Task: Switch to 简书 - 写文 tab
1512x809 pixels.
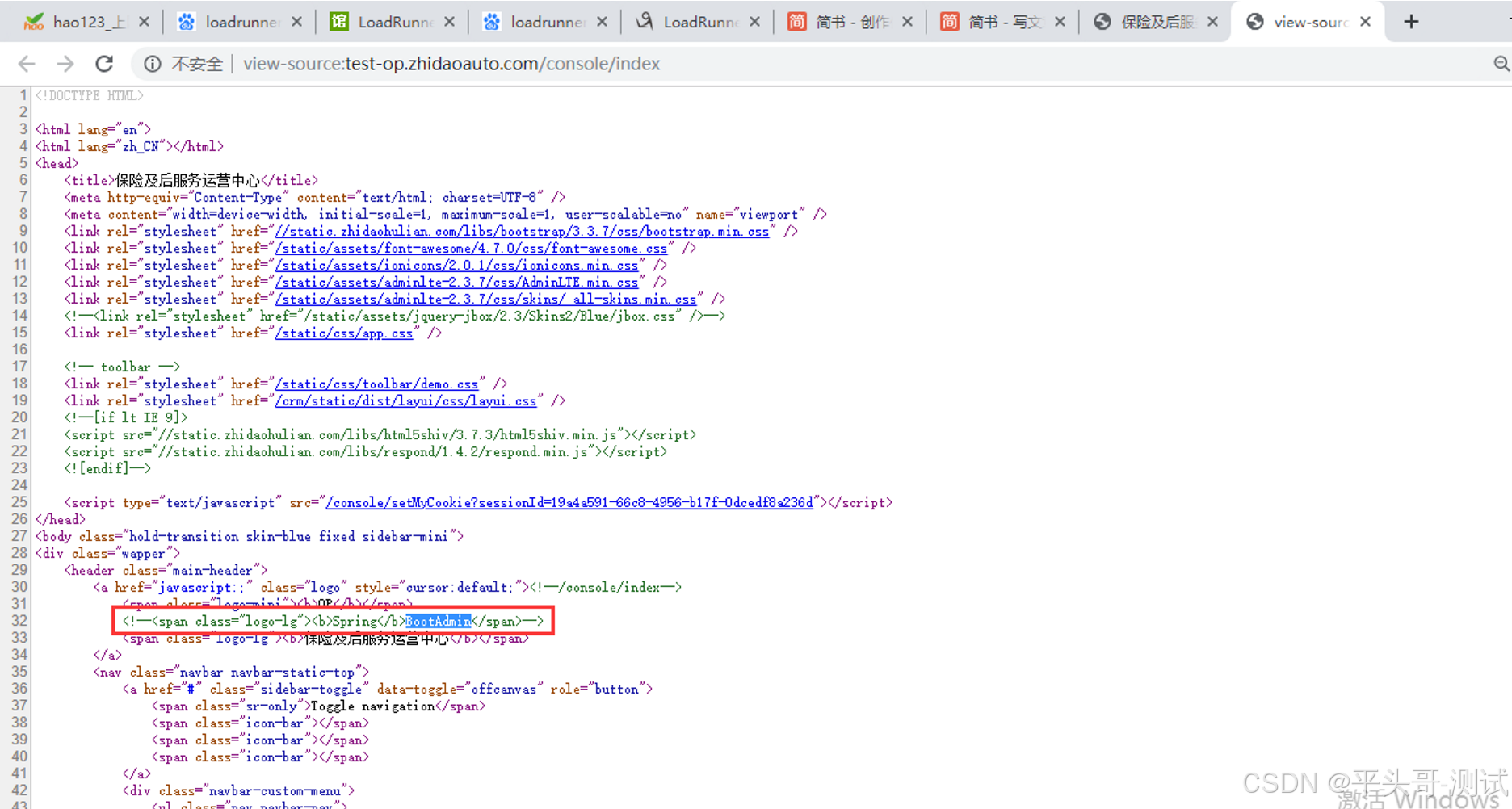Action: click(1004, 22)
